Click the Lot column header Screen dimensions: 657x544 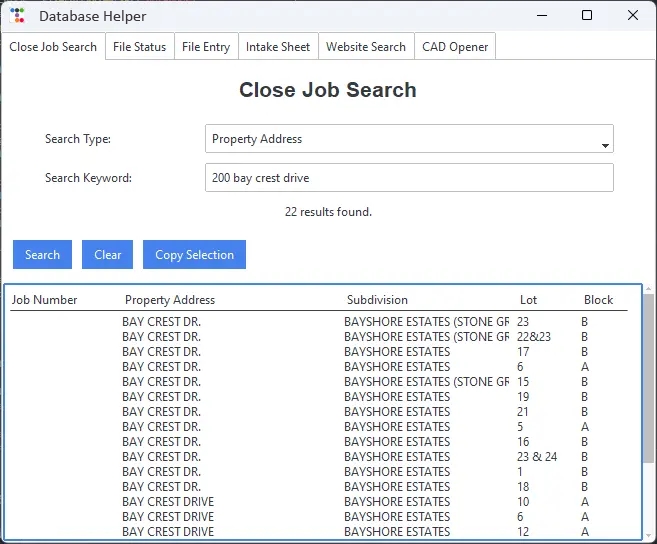[x=528, y=300]
